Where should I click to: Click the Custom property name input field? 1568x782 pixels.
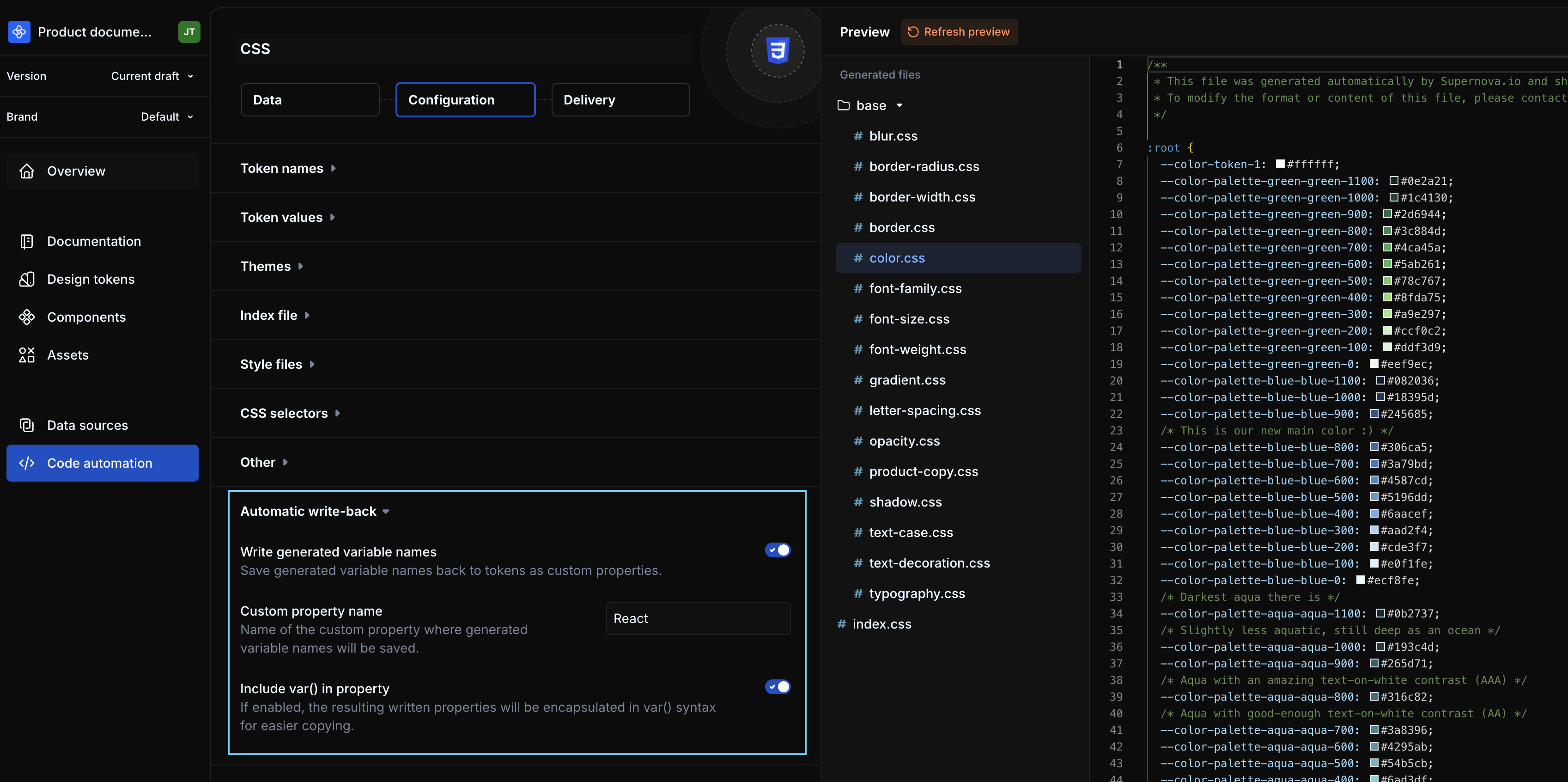(x=698, y=618)
